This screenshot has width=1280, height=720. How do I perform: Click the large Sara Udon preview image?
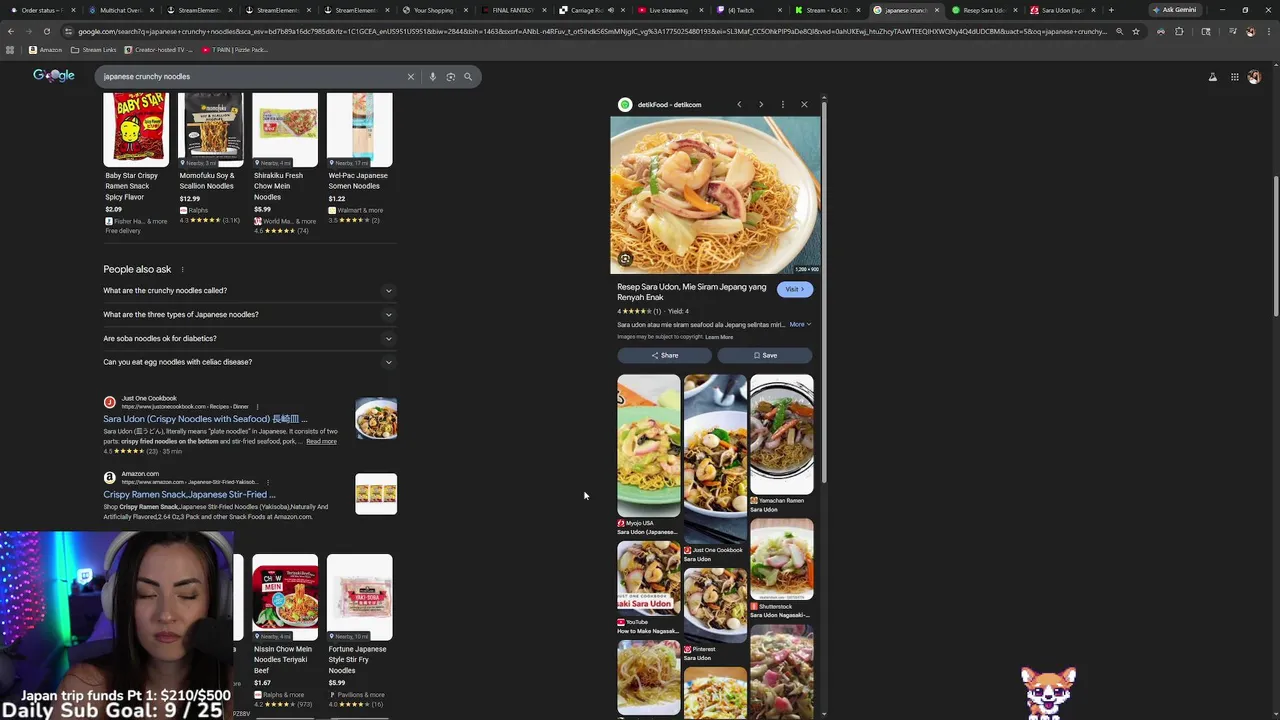(x=715, y=195)
